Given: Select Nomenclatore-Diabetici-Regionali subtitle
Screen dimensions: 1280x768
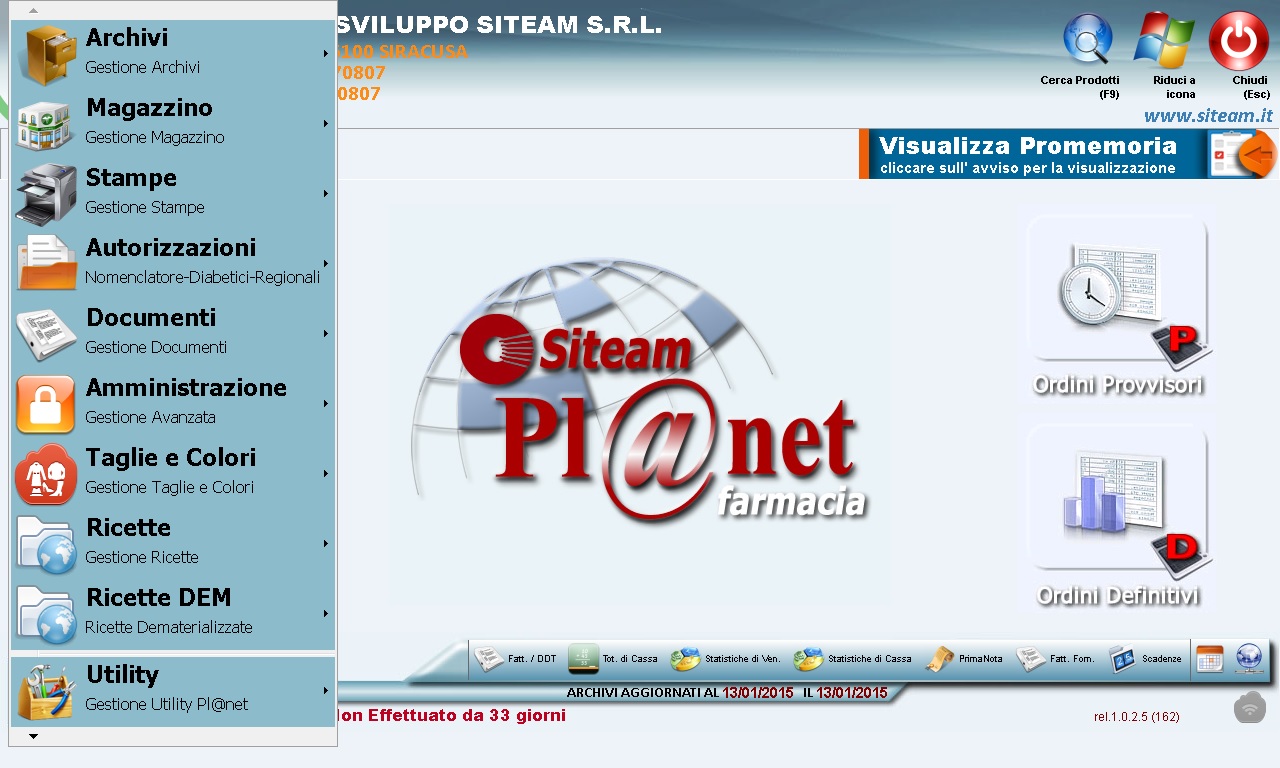Looking at the screenshot, I should pos(203,277).
